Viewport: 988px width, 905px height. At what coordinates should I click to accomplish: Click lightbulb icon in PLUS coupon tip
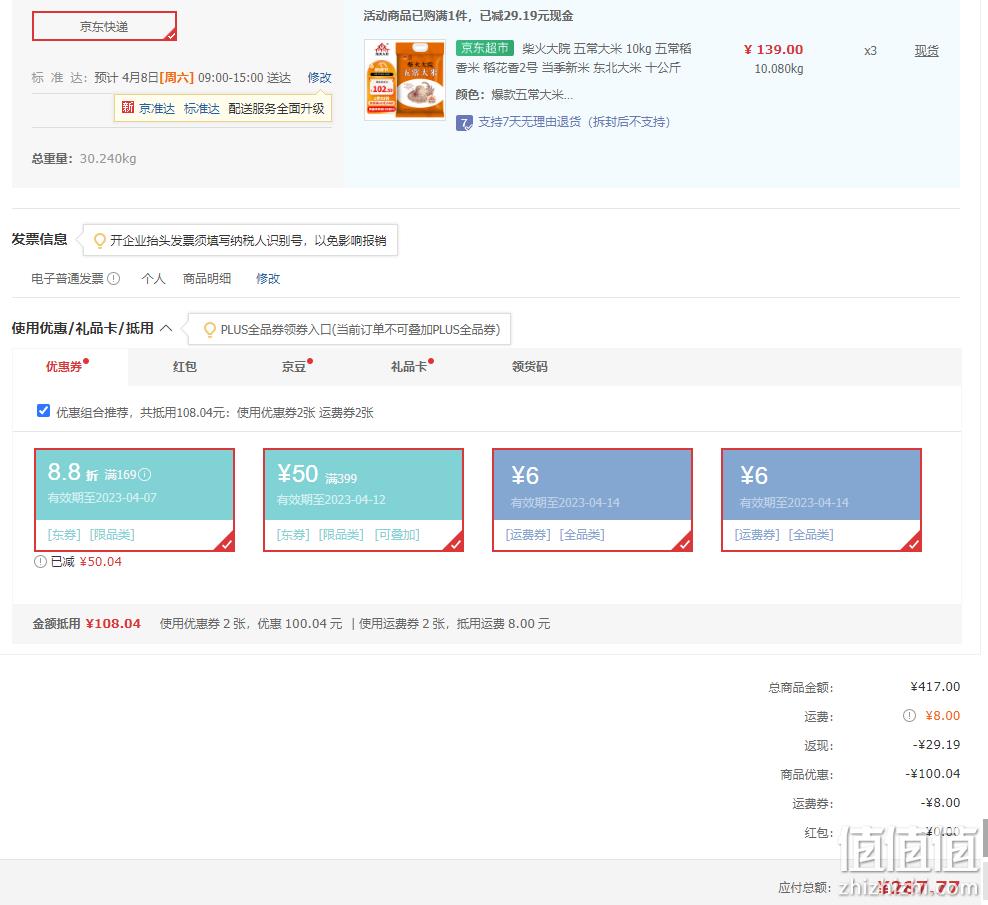[x=210, y=329]
